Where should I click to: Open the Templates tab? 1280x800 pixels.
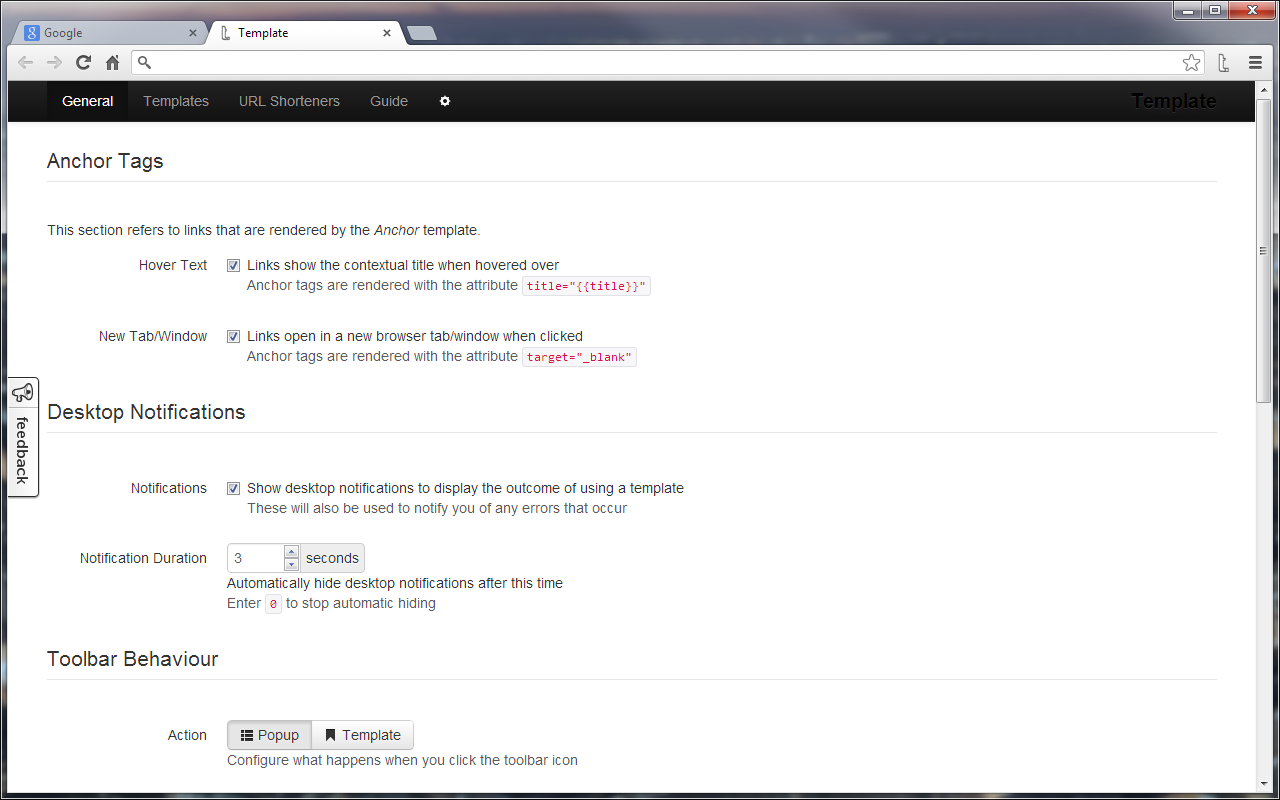176,101
